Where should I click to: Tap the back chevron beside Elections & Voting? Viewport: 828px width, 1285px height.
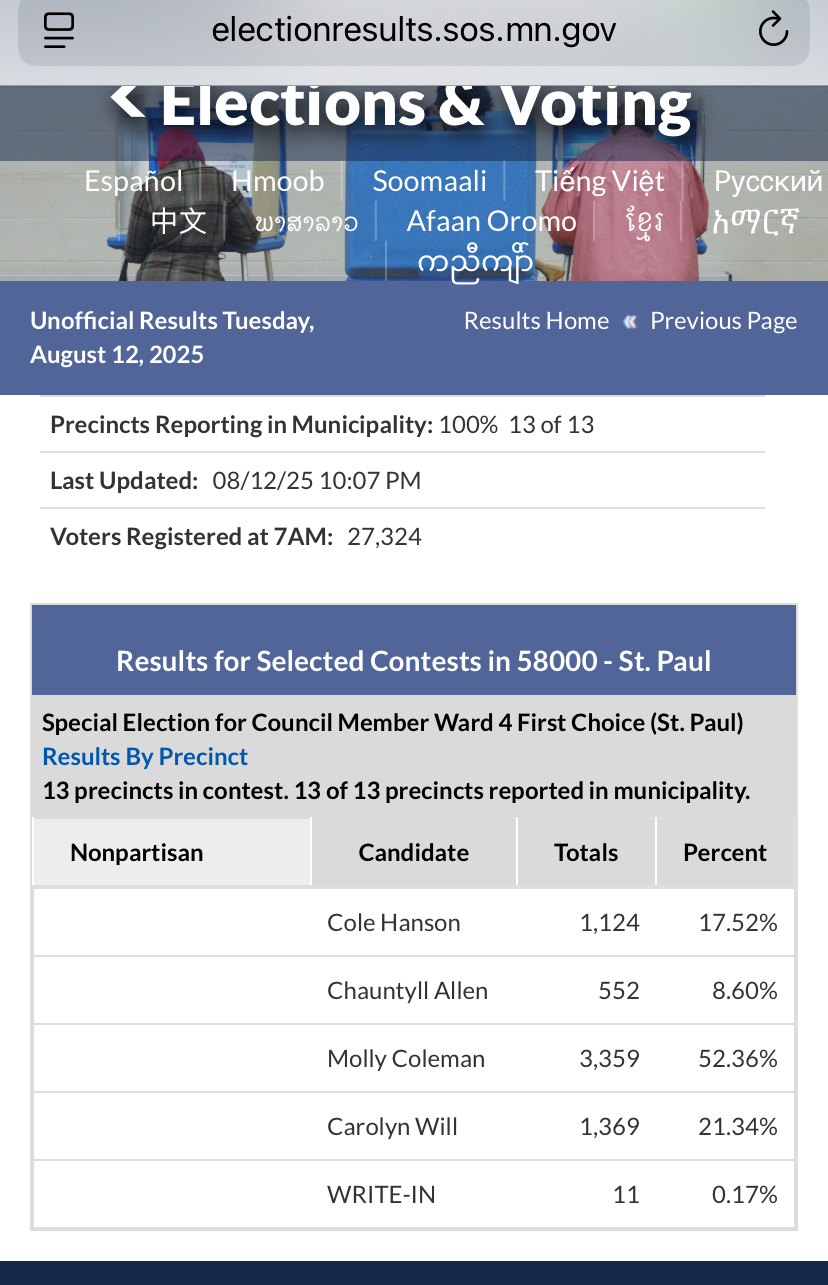click(126, 100)
